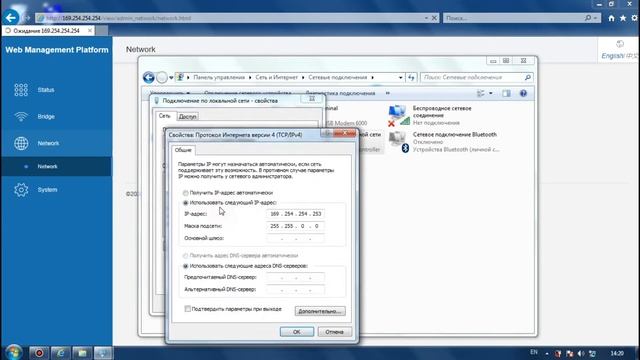The image size is (640, 360).
Task: Toggle Подтвердить параметры при выходе checkbox
Action: (187, 309)
